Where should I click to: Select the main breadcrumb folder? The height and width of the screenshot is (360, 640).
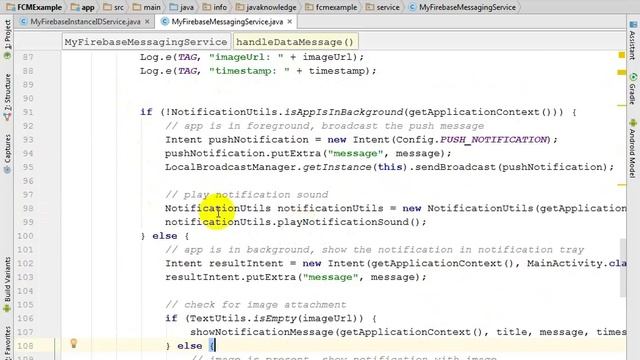click(x=147, y=7)
